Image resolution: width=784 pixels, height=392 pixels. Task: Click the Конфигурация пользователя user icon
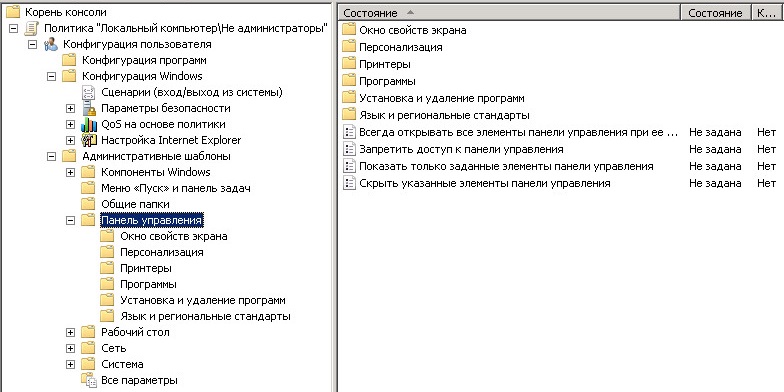50,44
